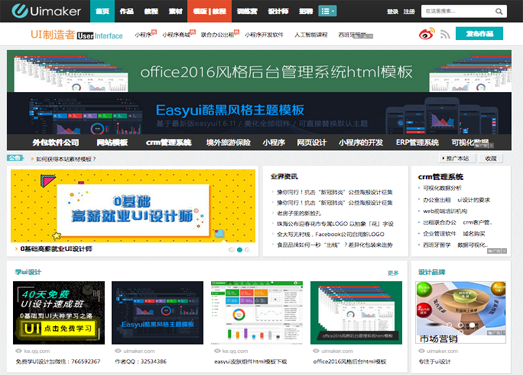Open the 0基础高薪就业UI设计师 yellow slide
Viewport: 523px width, 375px height.
pyautogui.click(x=133, y=206)
